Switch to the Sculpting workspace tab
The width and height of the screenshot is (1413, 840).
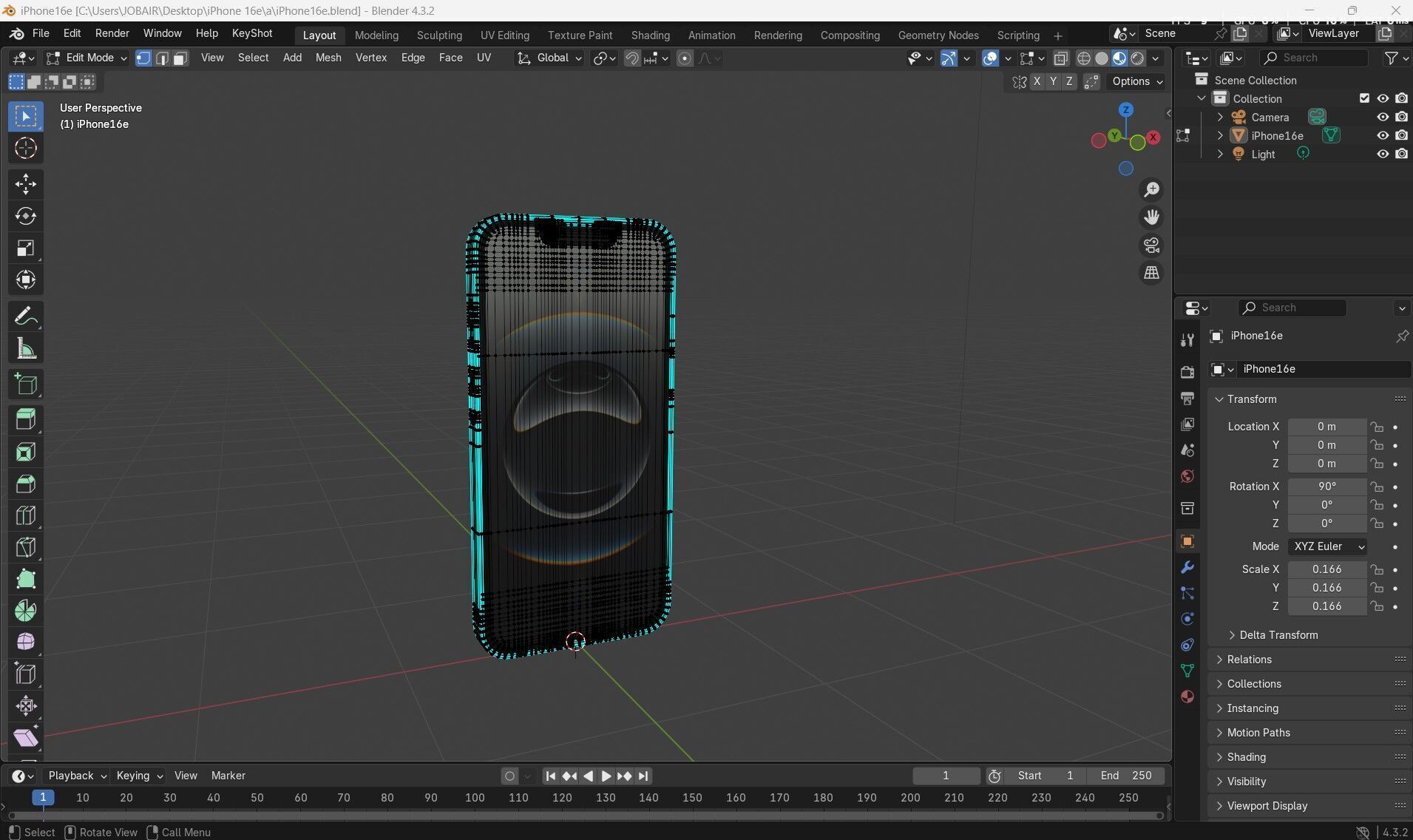439,35
